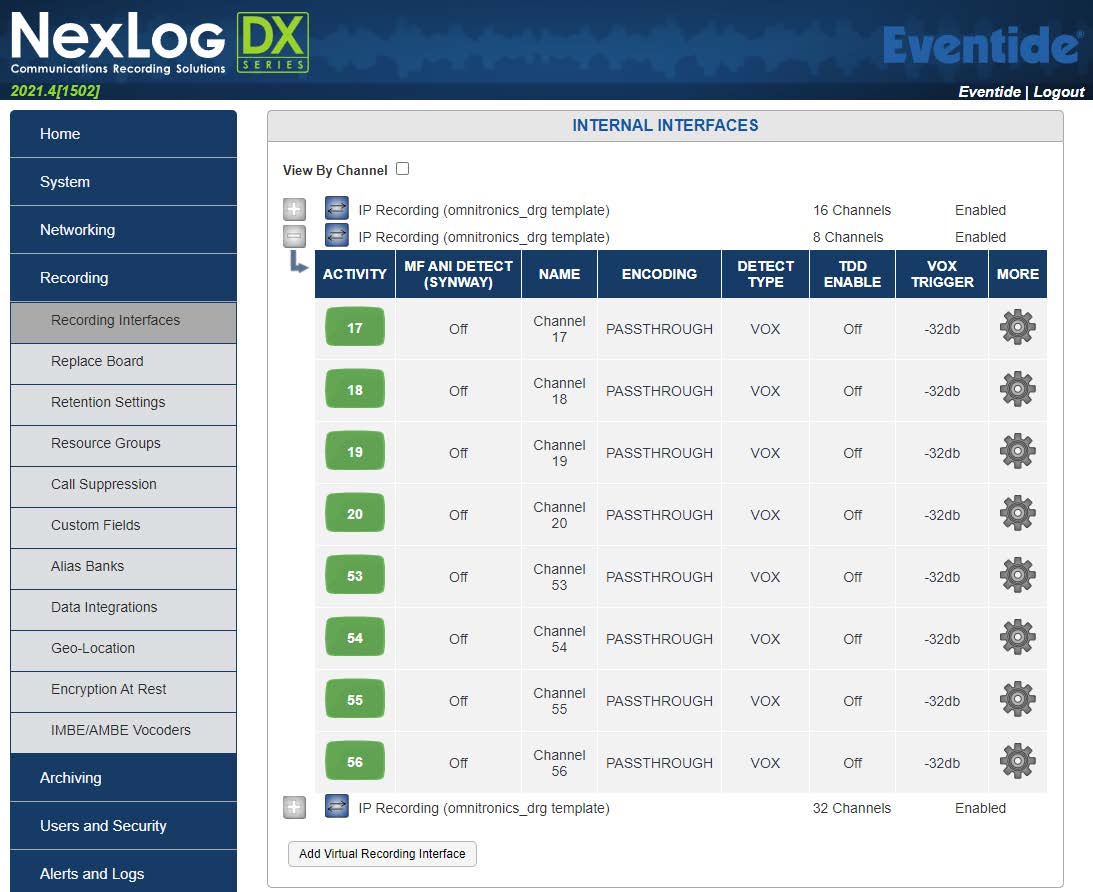This screenshot has height=892, width=1093.
Task: Expand the 16 Channels IP Recording interface
Action: click(294, 210)
